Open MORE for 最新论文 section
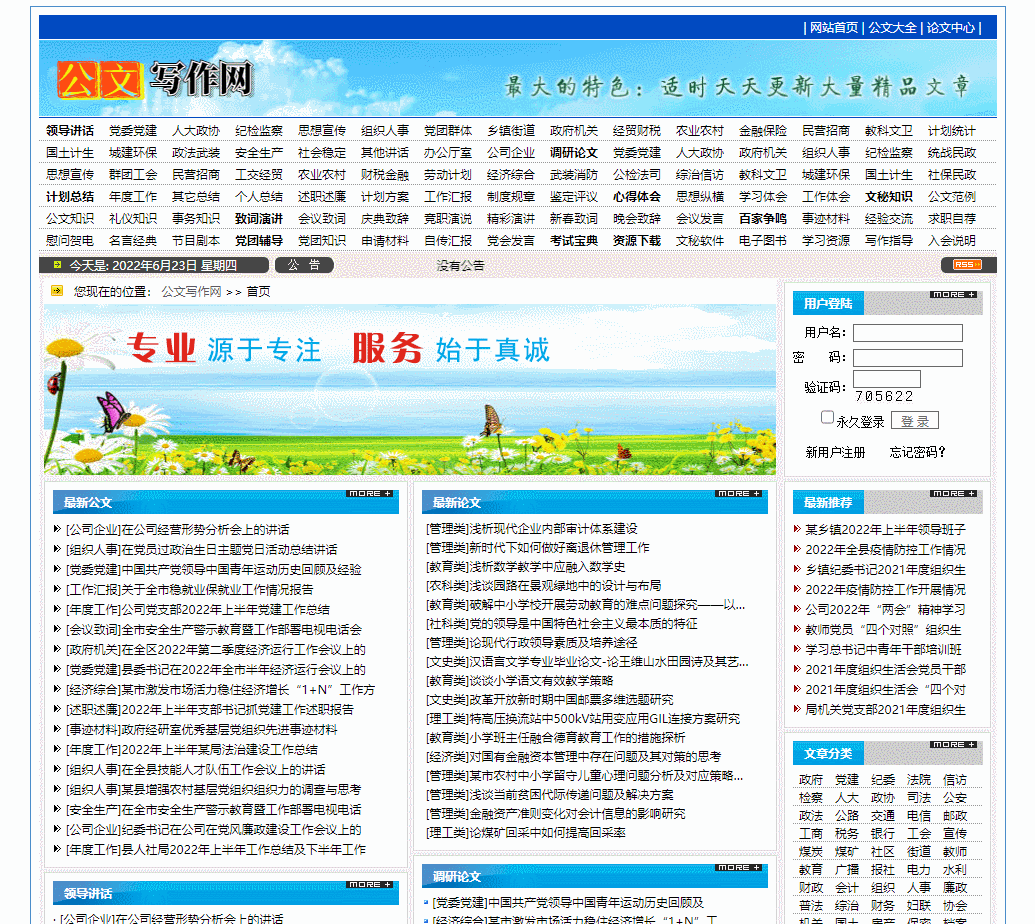Screen dimensions: 1035x924 [739, 494]
